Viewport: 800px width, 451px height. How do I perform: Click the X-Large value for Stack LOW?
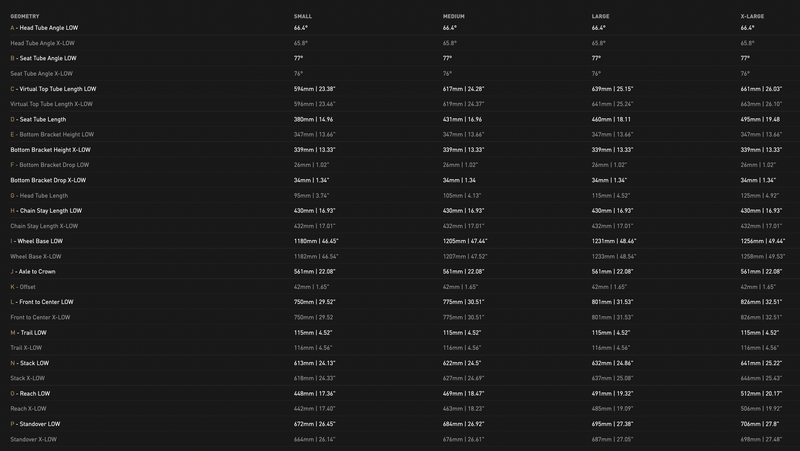click(x=761, y=363)
